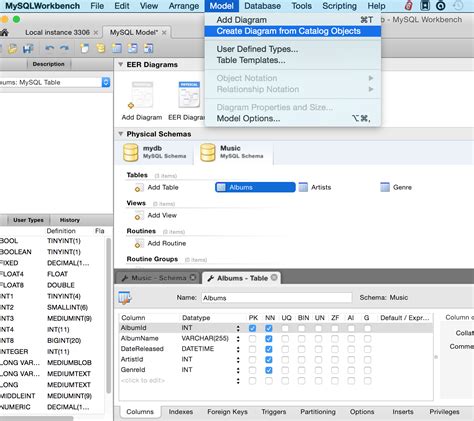
Task: Enable UQ checkbox for AlbumName
Action: click(285, 339)
